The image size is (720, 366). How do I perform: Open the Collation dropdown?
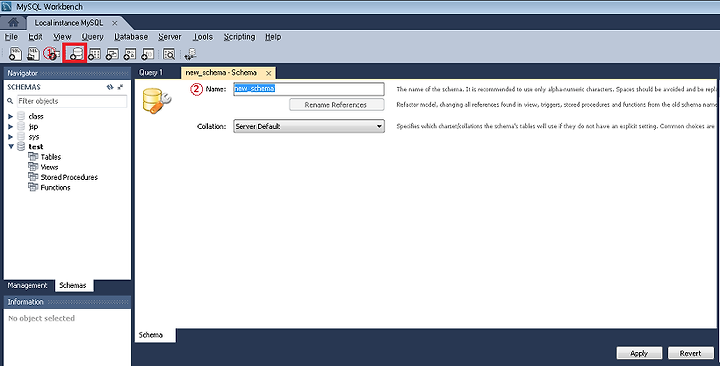[309, 126]
